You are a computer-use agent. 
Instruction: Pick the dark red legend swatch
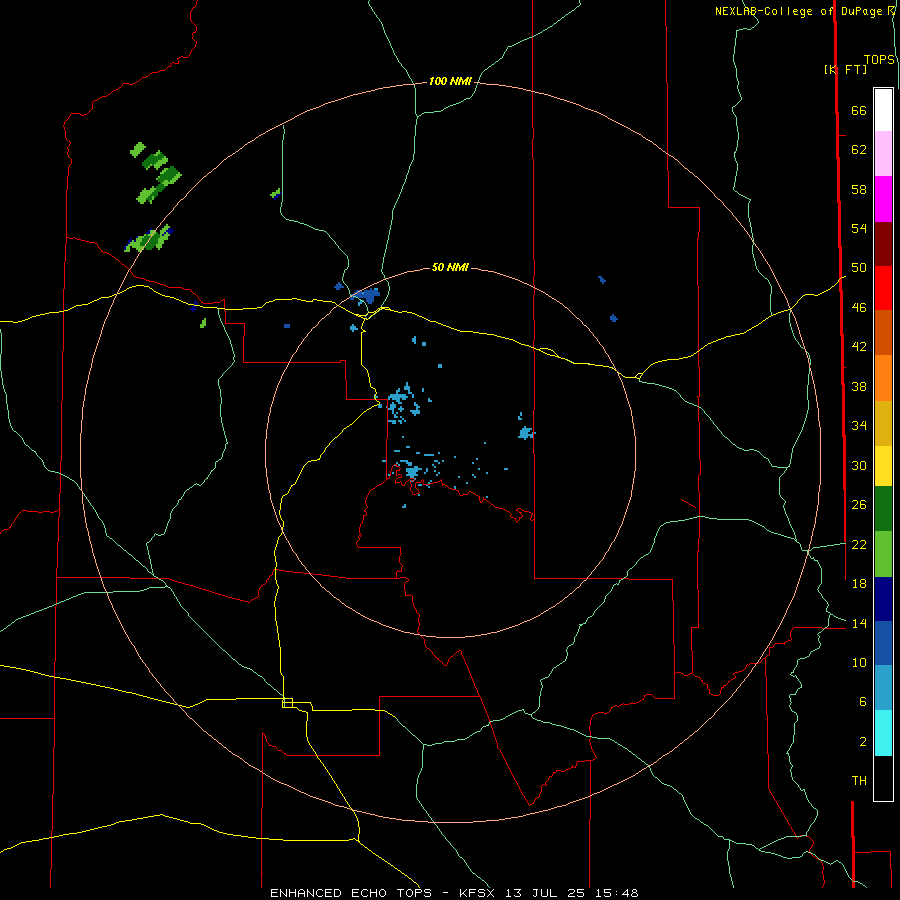(x=883, y=244)
